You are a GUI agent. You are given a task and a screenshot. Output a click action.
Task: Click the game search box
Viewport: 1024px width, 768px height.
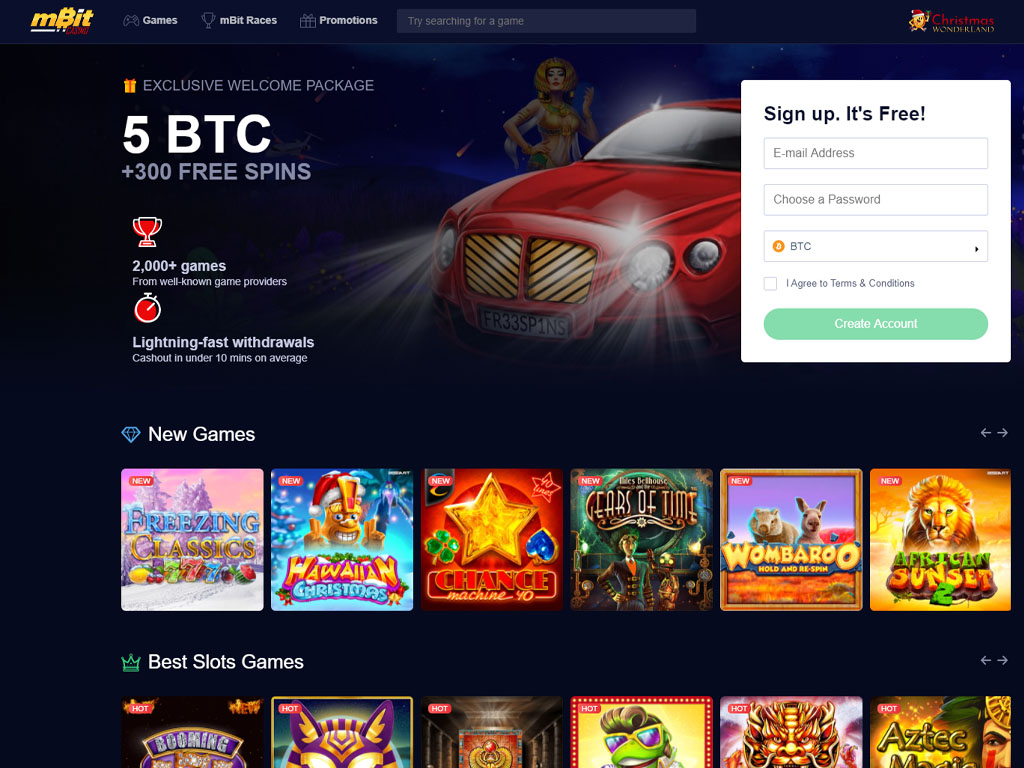pyautogui.click(x=547, y=21)
